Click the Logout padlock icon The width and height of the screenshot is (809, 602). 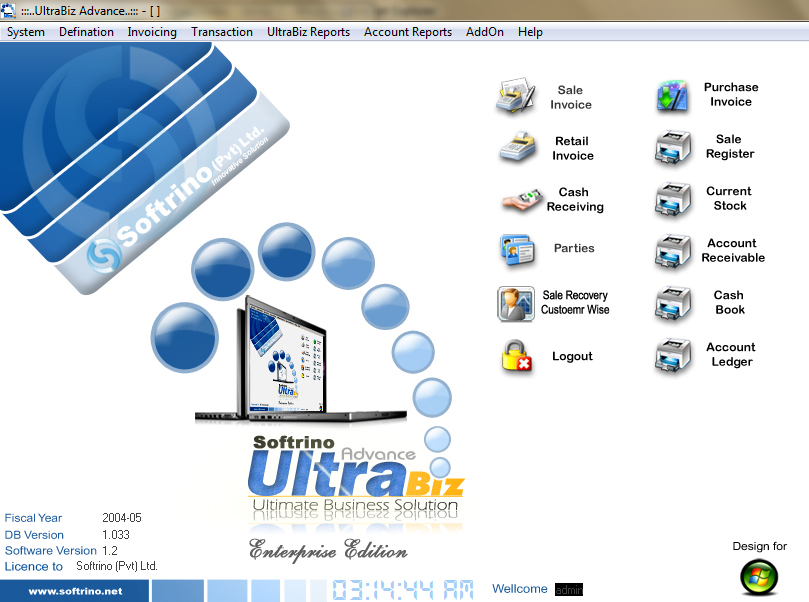coord(516,355)
